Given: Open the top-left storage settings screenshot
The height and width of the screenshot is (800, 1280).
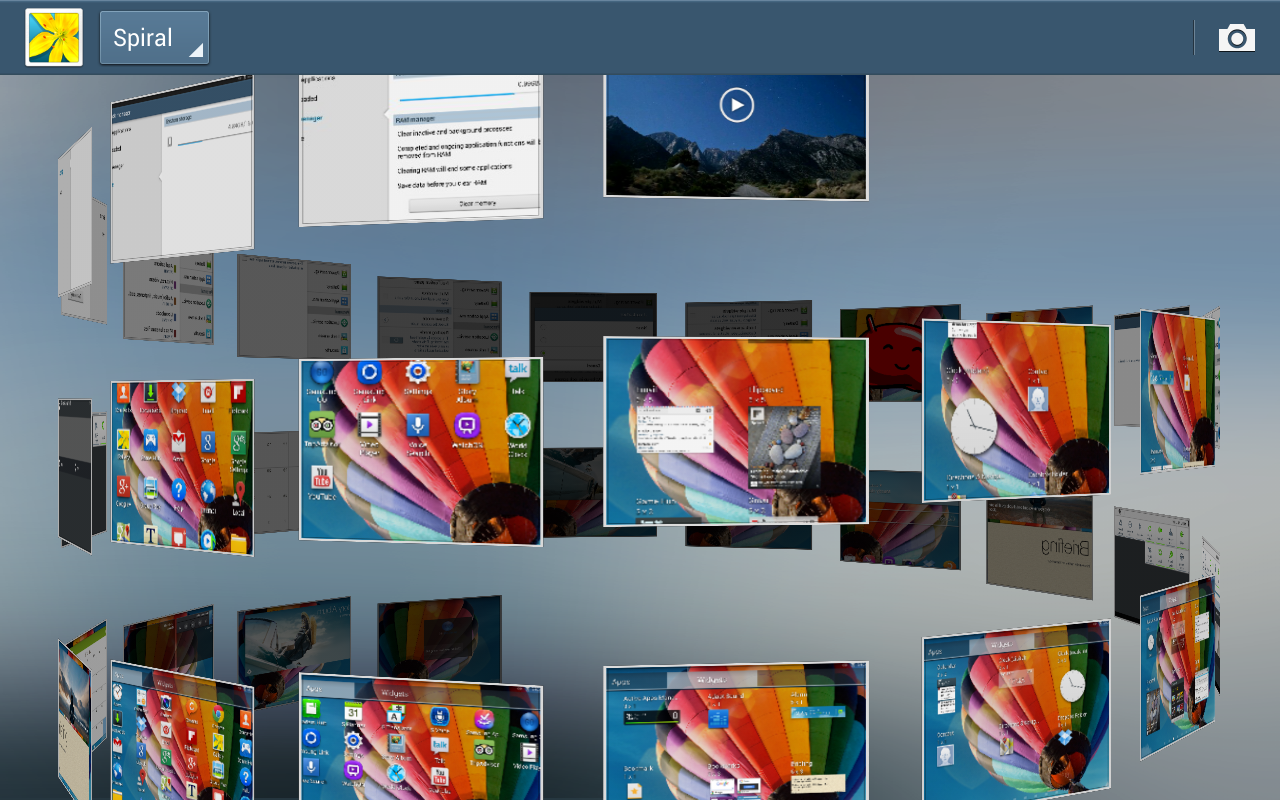Looking at the screenshot, I should [182, 170].
